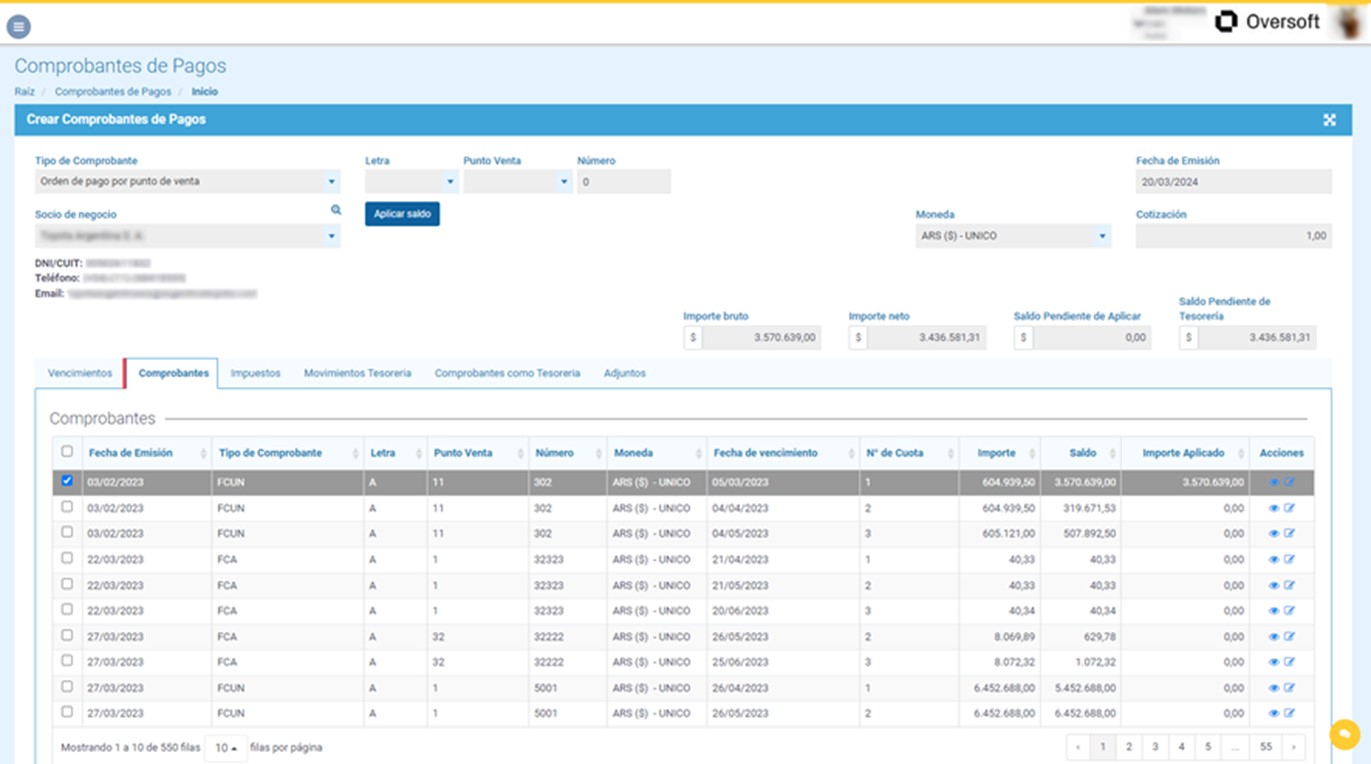Switch to the Impuestos tab
Screen dimensions: 1371x764
click(x=255, y=373)
